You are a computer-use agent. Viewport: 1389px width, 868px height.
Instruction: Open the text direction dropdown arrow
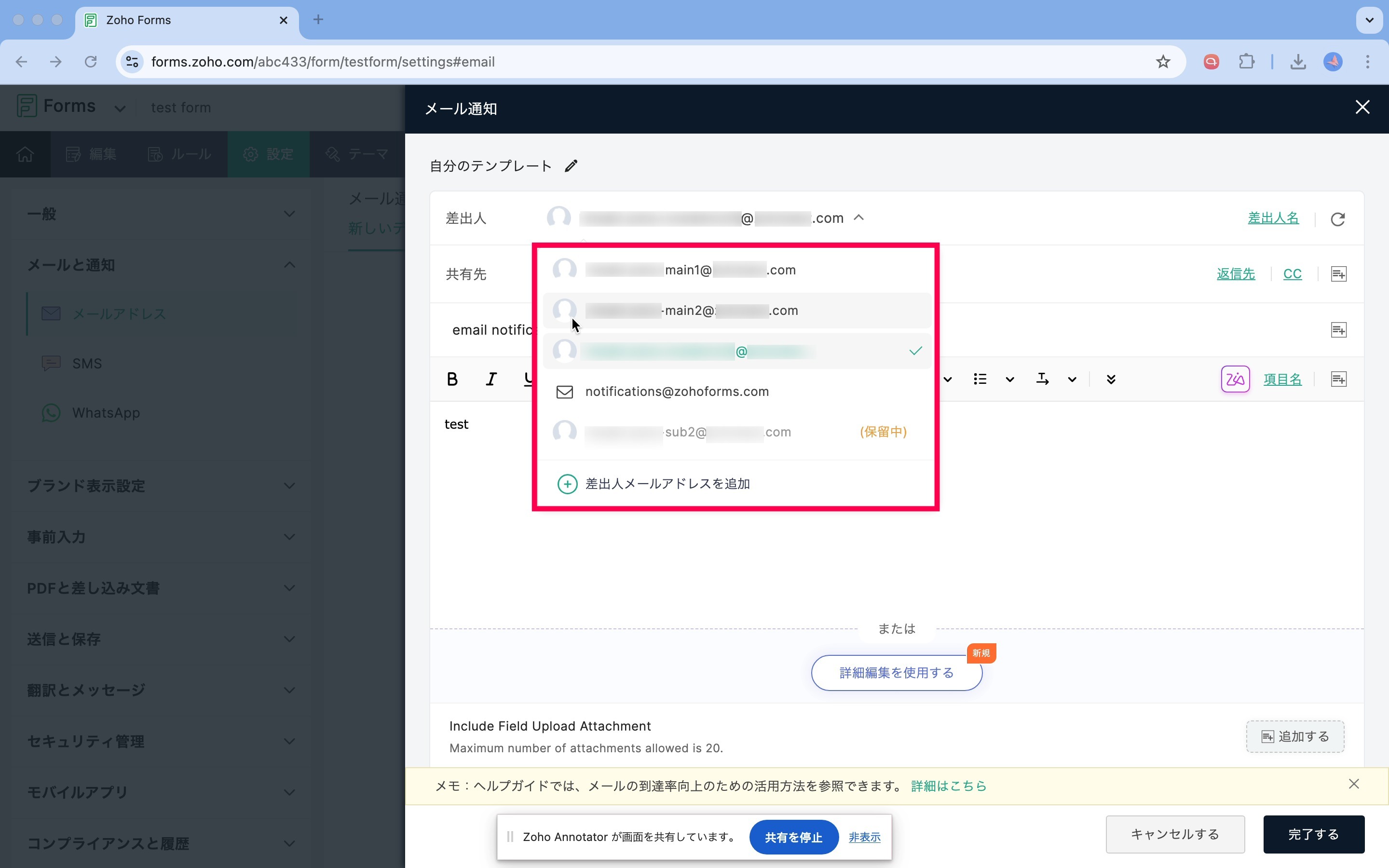coord(1072,379)
